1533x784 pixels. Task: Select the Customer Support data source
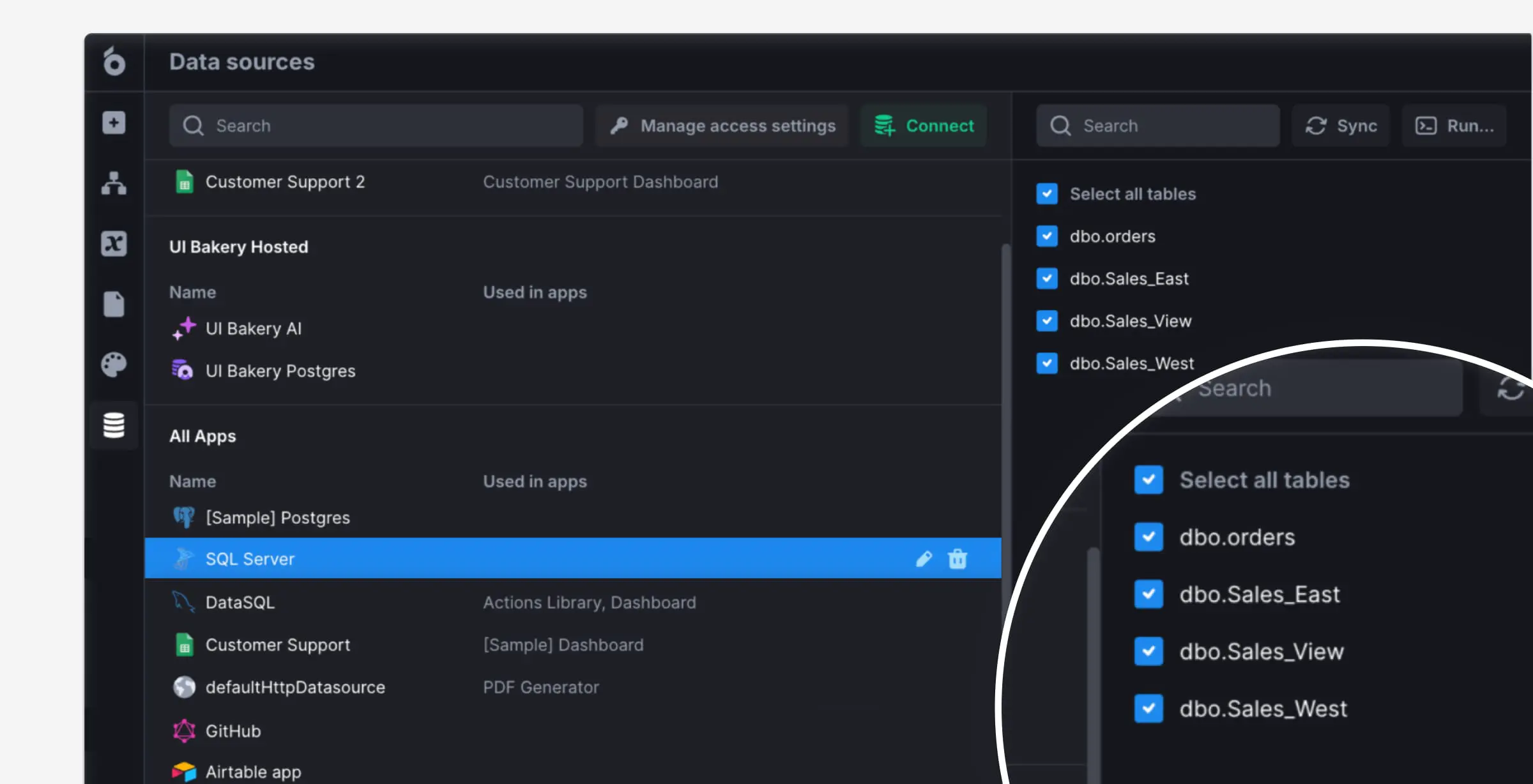coord(573,645)
